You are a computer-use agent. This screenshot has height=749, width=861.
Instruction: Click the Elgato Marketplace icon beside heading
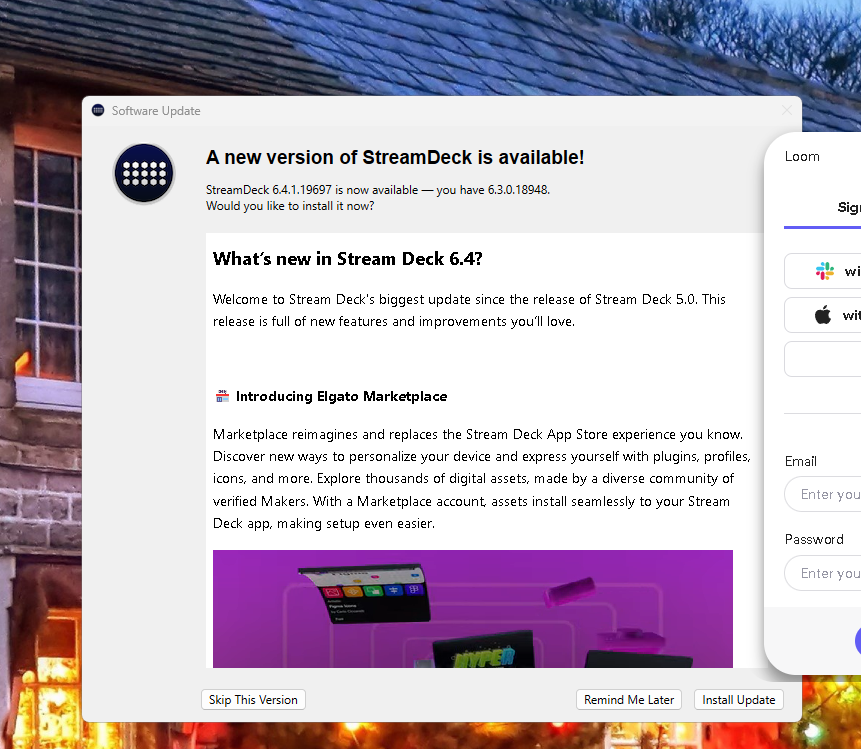(222, 396)
